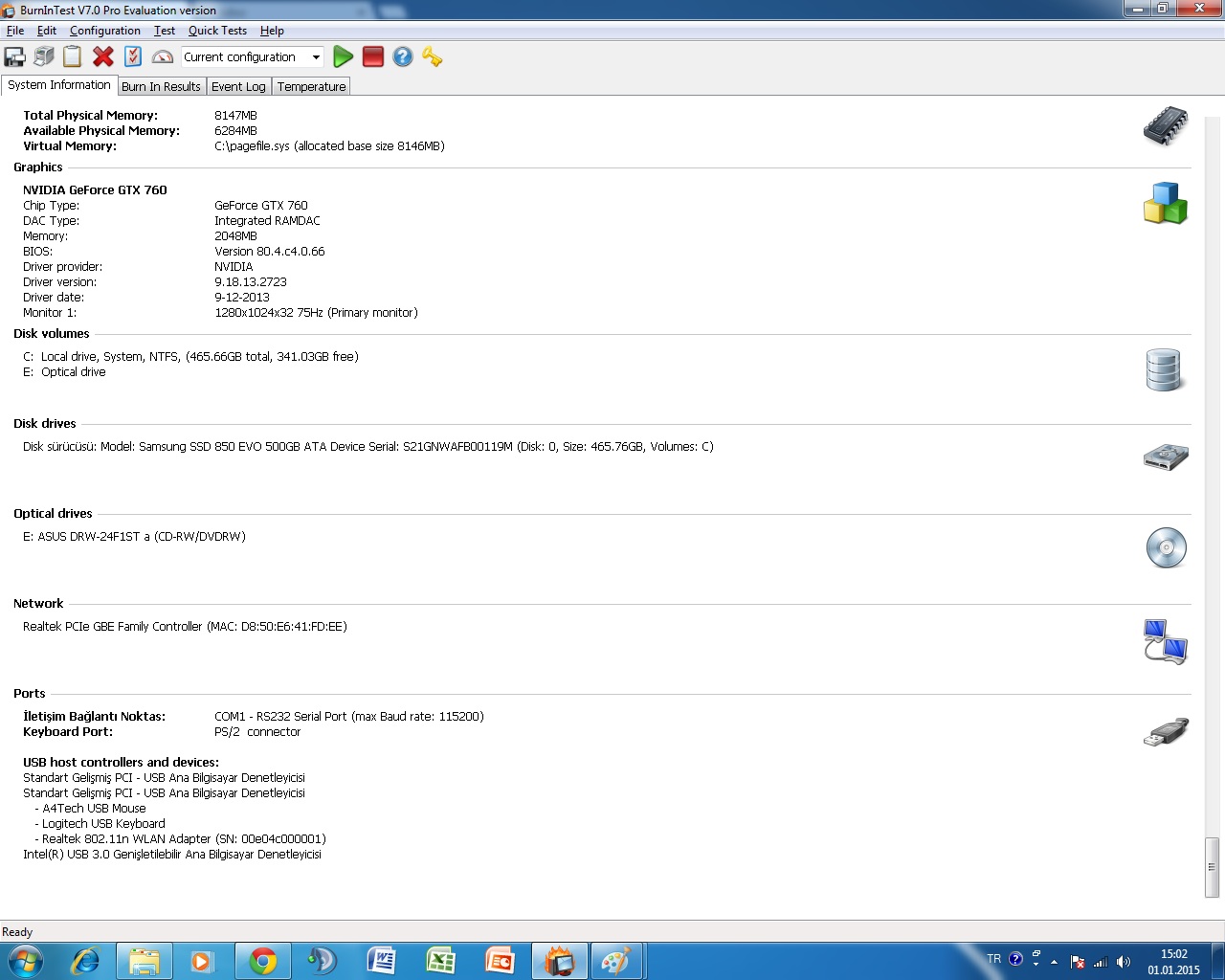Click the vertical scrollbar thumb
Screen dimensions: 1225x980
point(1212,867)
